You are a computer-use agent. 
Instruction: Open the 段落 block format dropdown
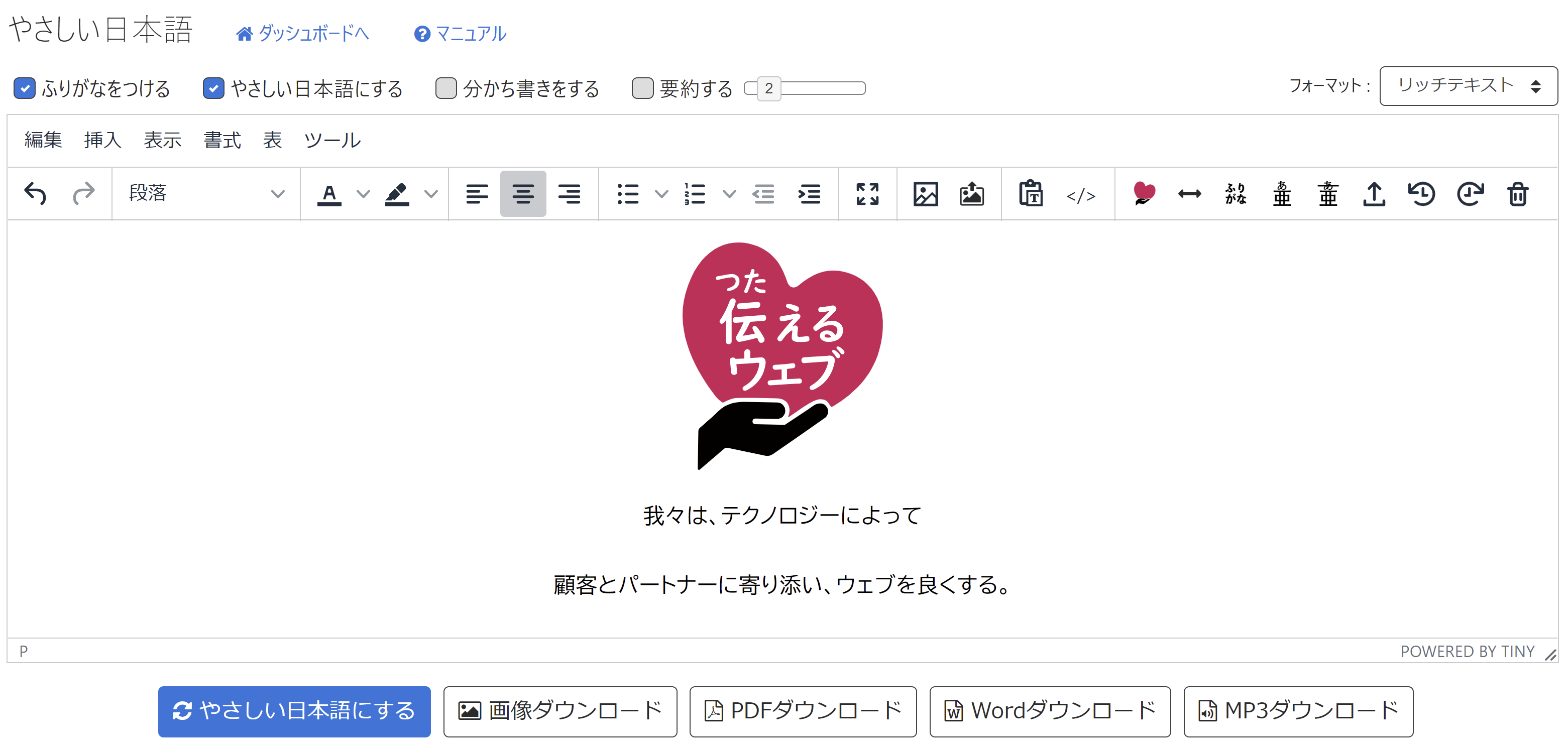click(206, 194)
